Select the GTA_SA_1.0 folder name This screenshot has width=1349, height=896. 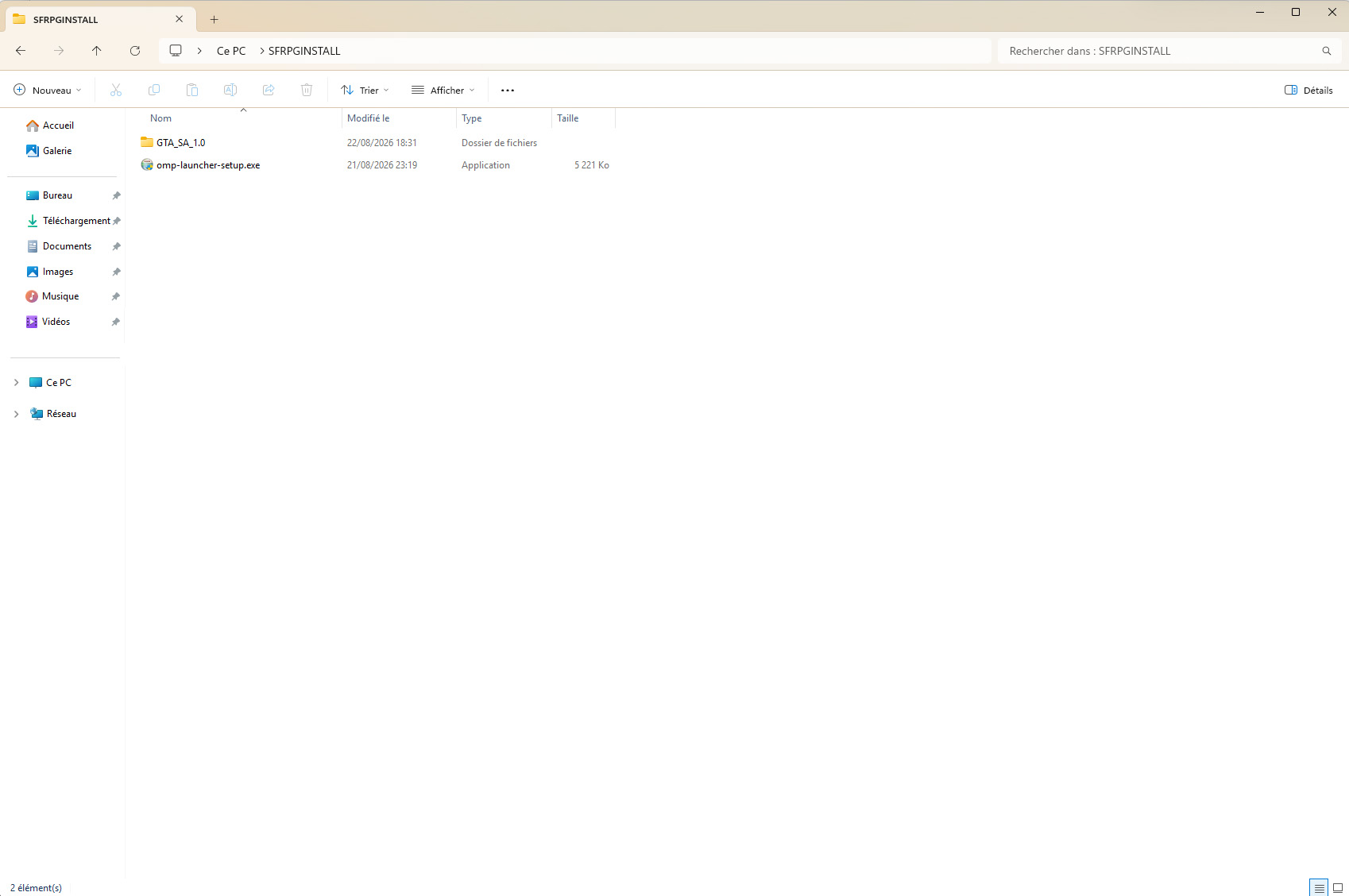[181, 143]
